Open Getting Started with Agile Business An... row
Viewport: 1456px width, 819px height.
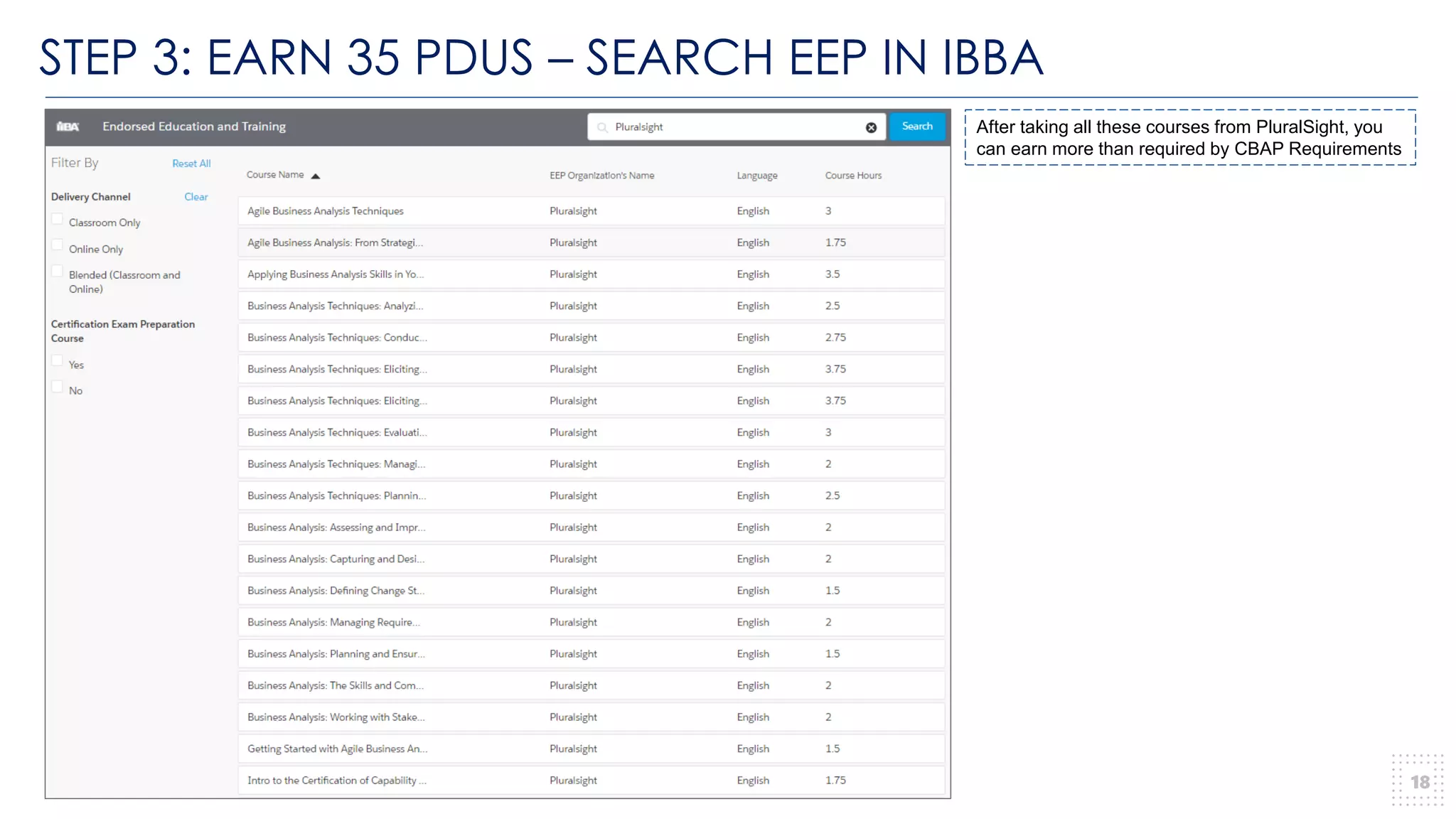[591, 749]
